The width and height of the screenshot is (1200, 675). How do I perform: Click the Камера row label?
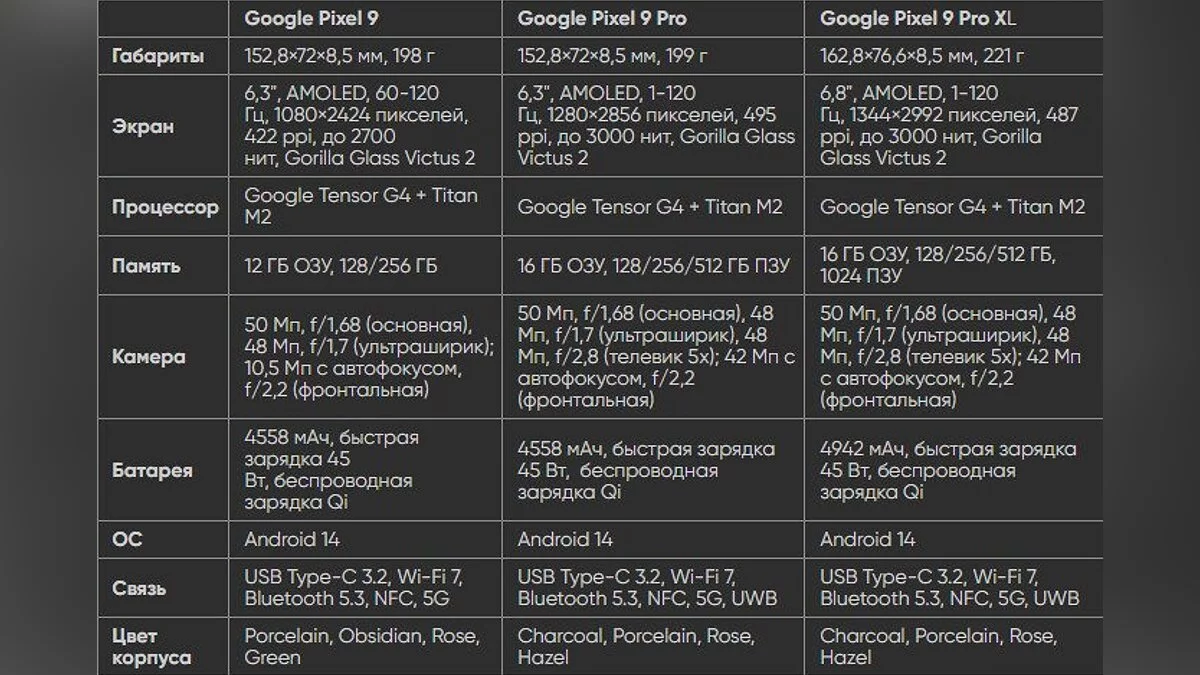point(148,356)
